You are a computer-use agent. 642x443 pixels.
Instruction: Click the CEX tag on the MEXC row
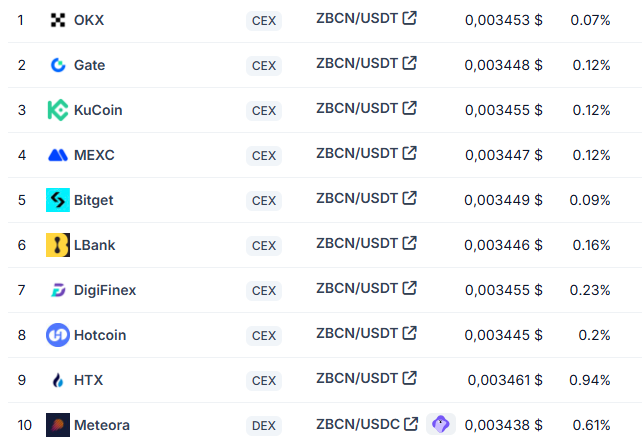(264, 155)
